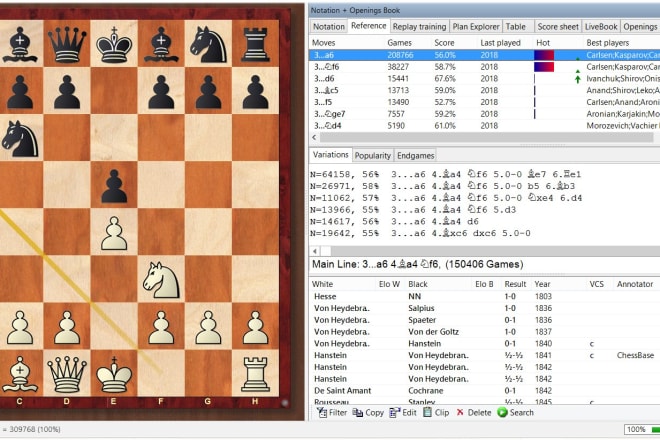The width and height of the screenshot is (660, 440).
Task: Select the 3...Bc5 move row
Action: (x=484, y=91)
